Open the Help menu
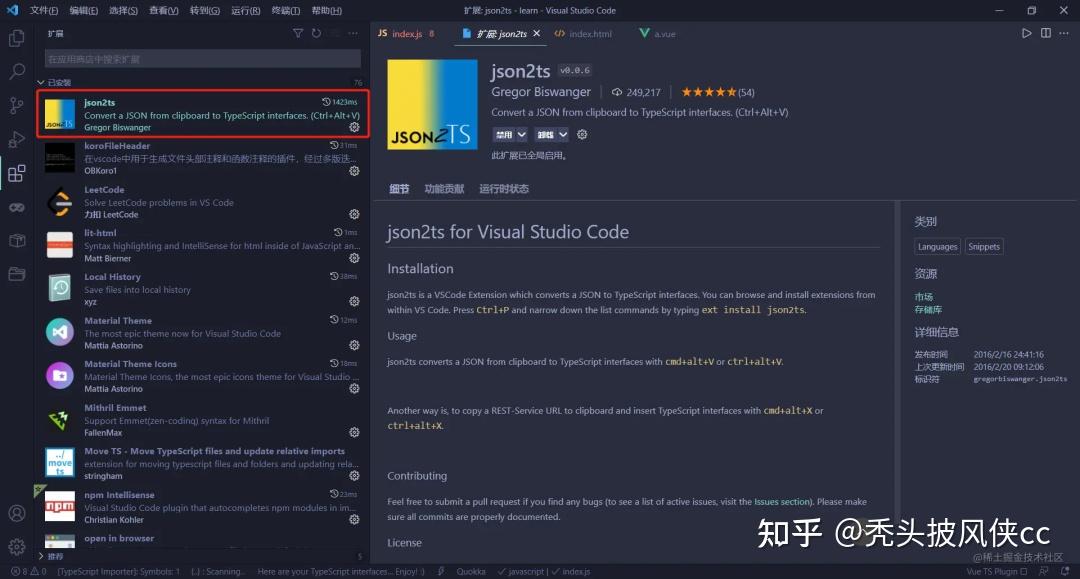The height and width of the screenshot is (579, 1080). (x=326, y=10)
